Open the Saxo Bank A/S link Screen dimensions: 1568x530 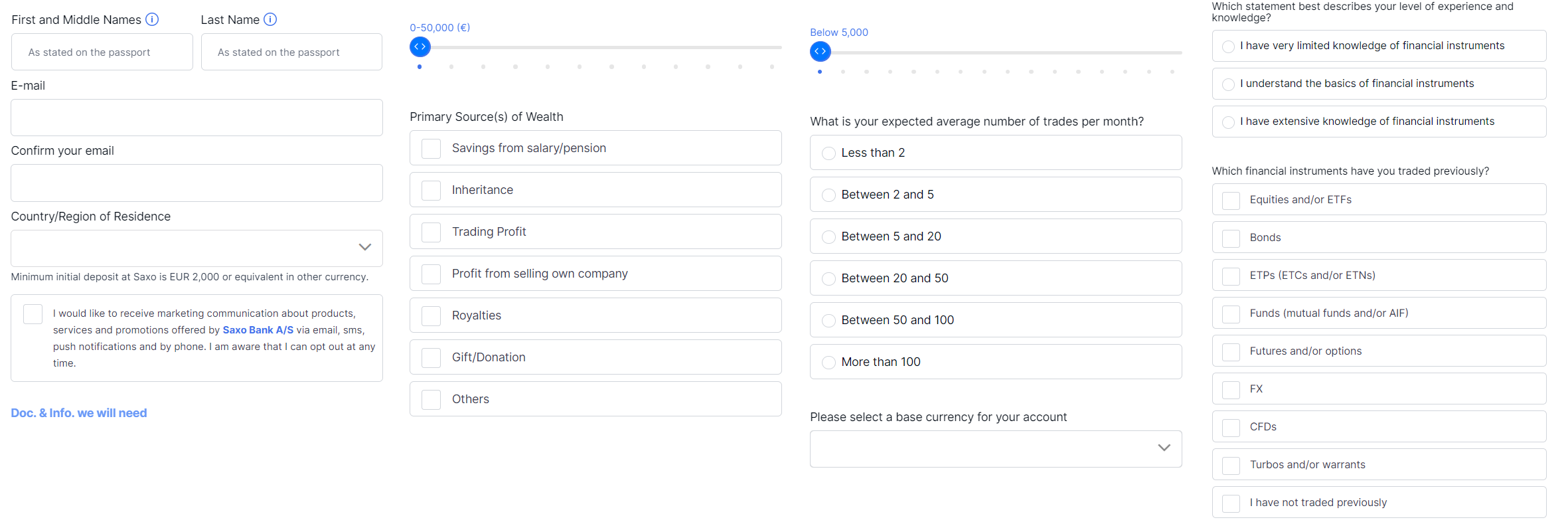point(258,330)
